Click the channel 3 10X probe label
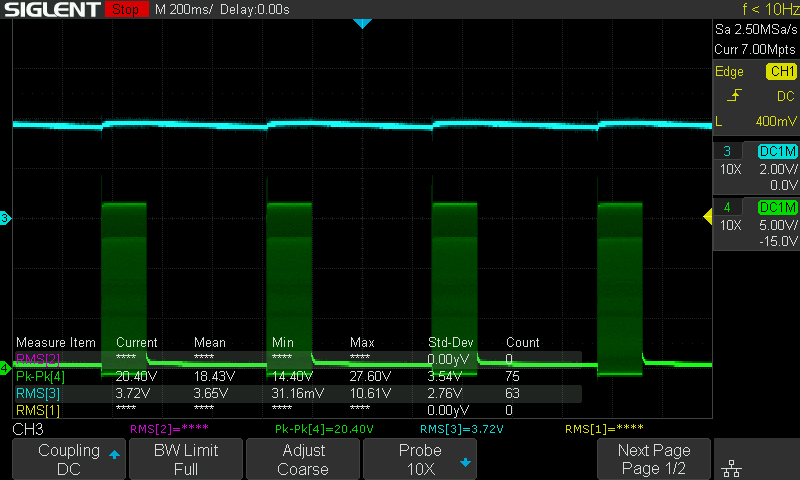This screenshot has height=480, width=800. coord(730,169)
